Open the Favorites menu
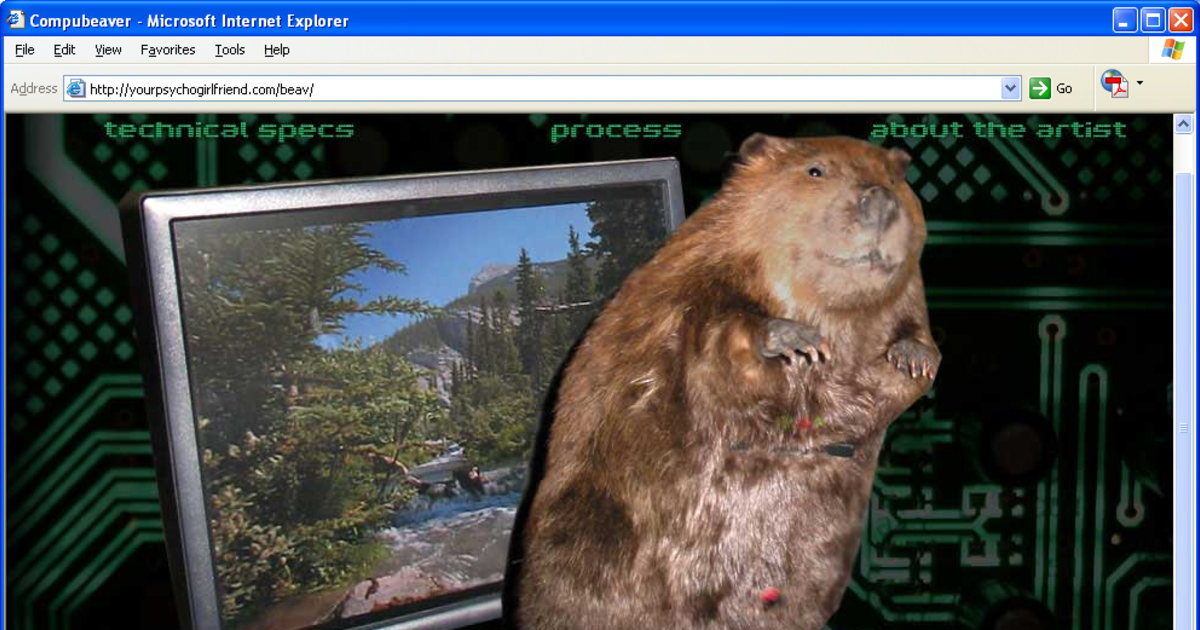The height and width of the screenshot is (630, 1200). pos(167,50)
